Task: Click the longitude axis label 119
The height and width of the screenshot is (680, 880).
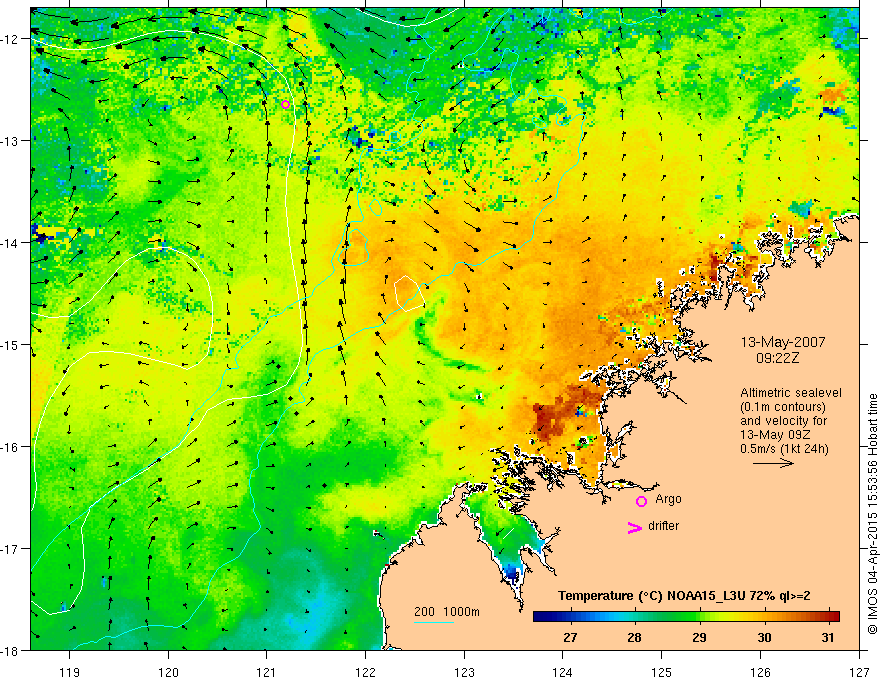Action: [x=70, y=672]
